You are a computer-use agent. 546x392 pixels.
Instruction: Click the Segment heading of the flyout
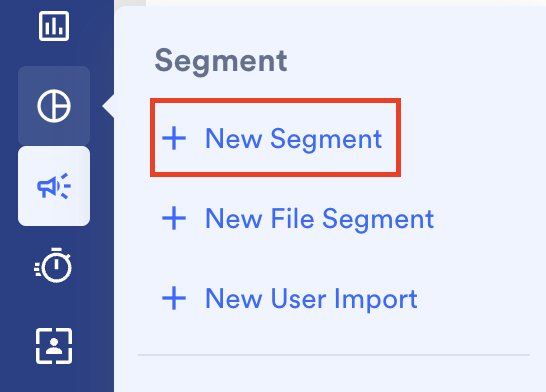click(x=221, y=62)
